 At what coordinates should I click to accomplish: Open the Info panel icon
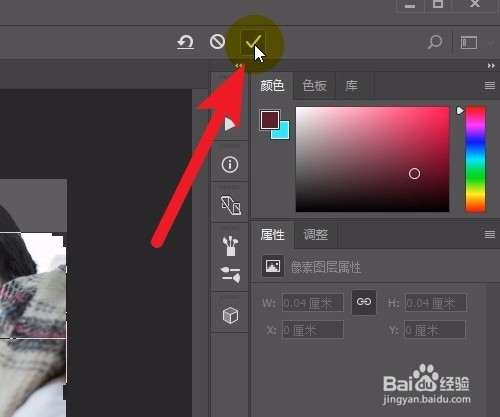coord(230,165)
